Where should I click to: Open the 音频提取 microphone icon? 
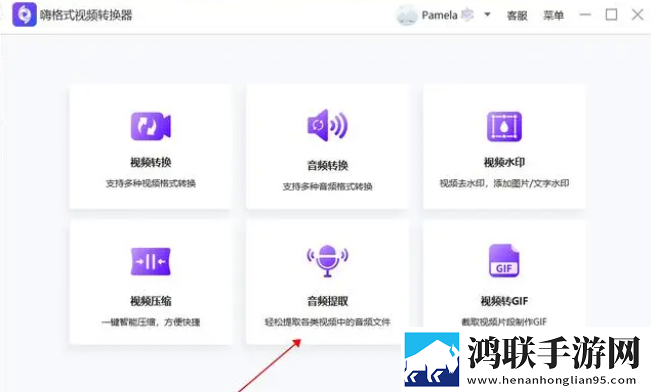328,261
